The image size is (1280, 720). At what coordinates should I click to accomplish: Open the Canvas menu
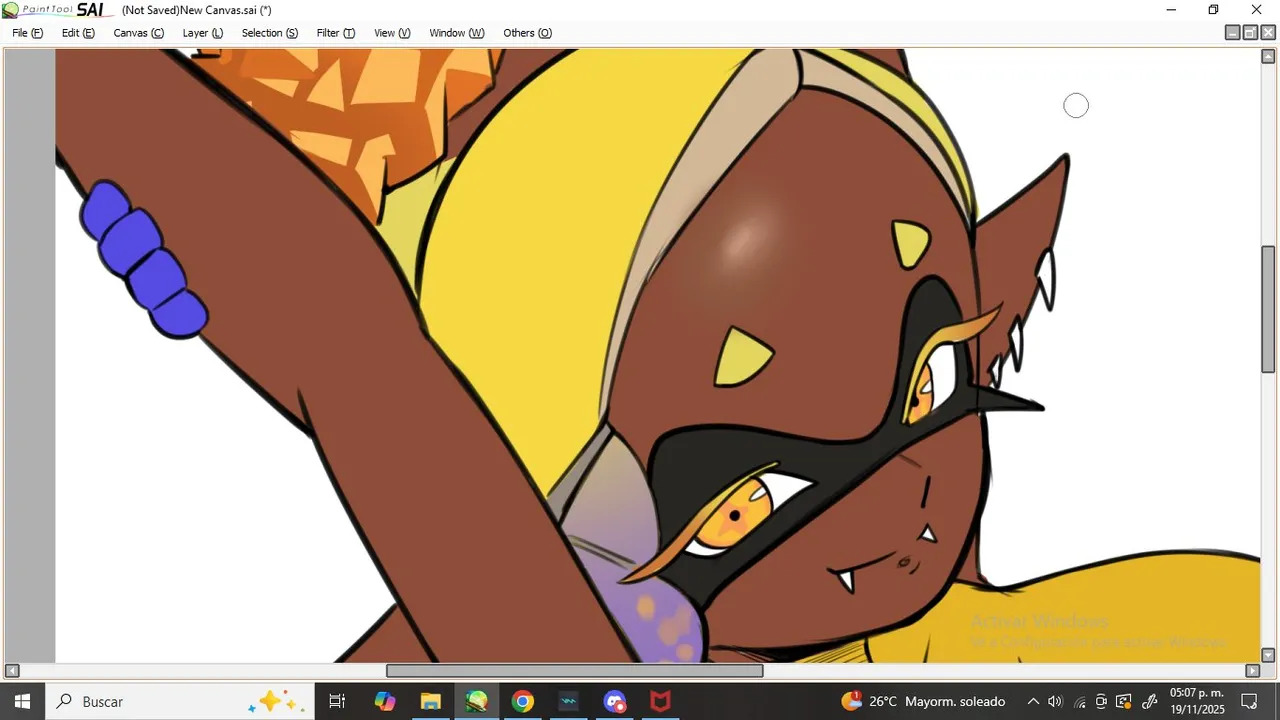click(138, 33)
